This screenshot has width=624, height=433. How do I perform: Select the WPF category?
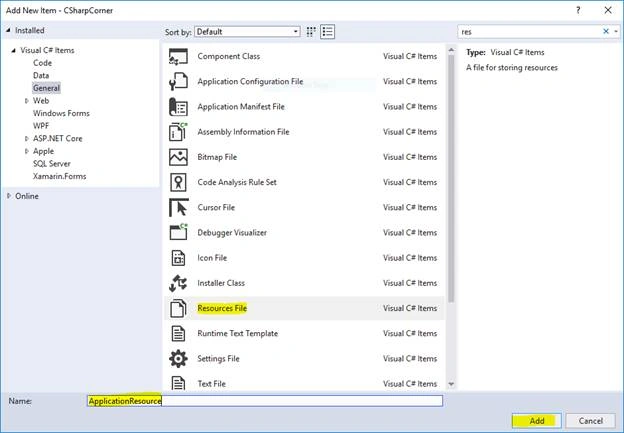[41, 126]
